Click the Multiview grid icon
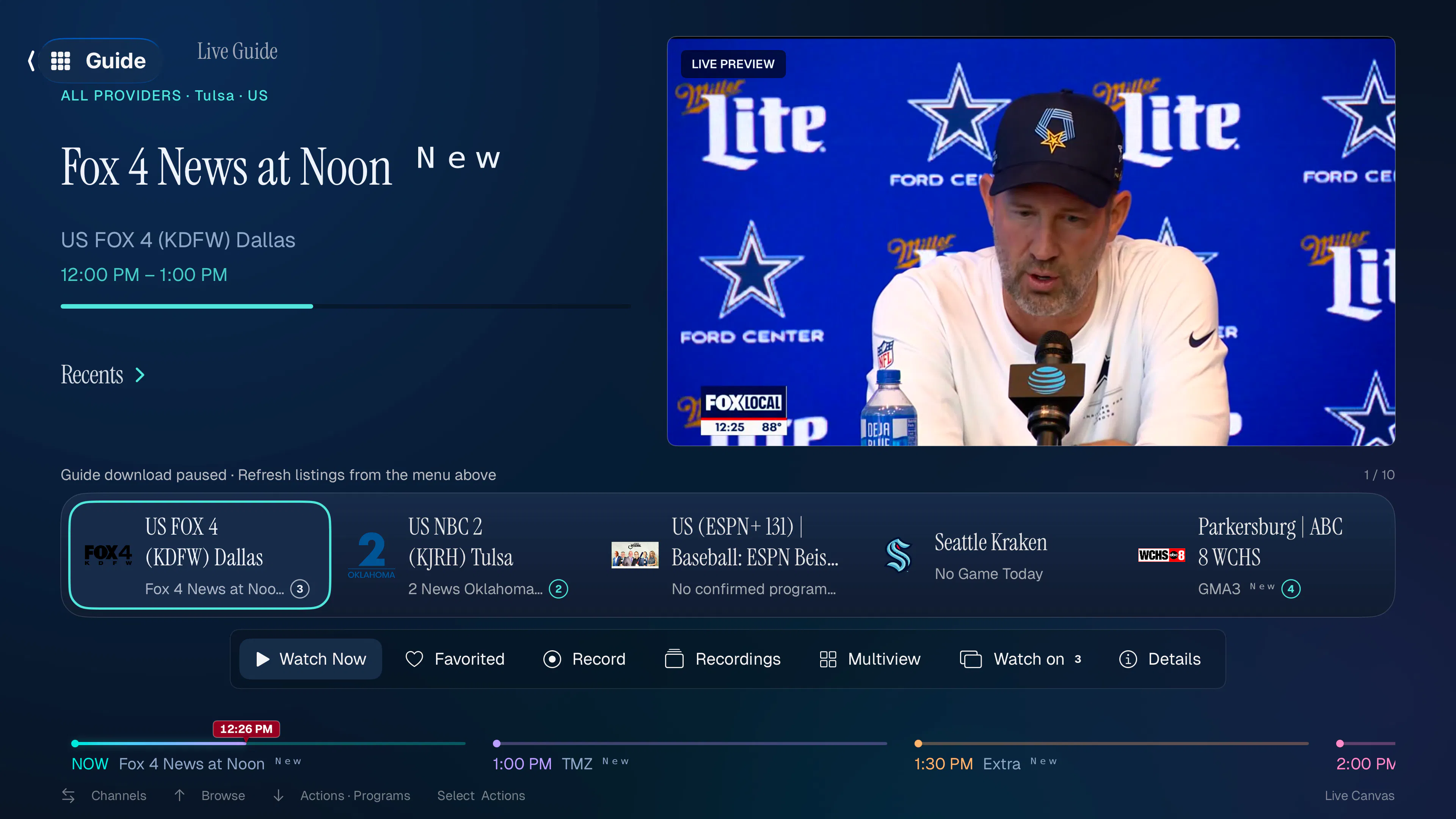Viewport: 1456px width, 819px height. (828, 659)
